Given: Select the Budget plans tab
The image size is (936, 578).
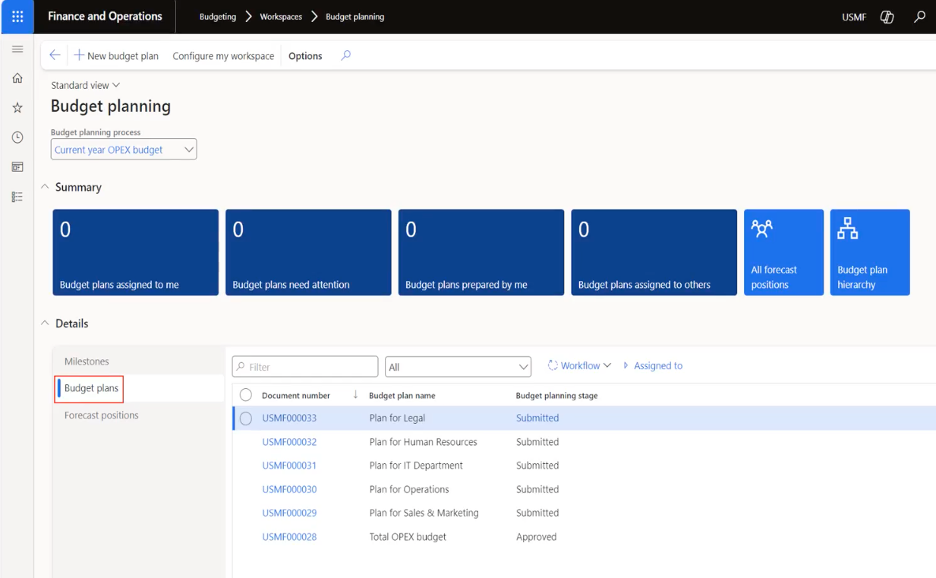Looking at the screenshot, I should pos(91,388).
